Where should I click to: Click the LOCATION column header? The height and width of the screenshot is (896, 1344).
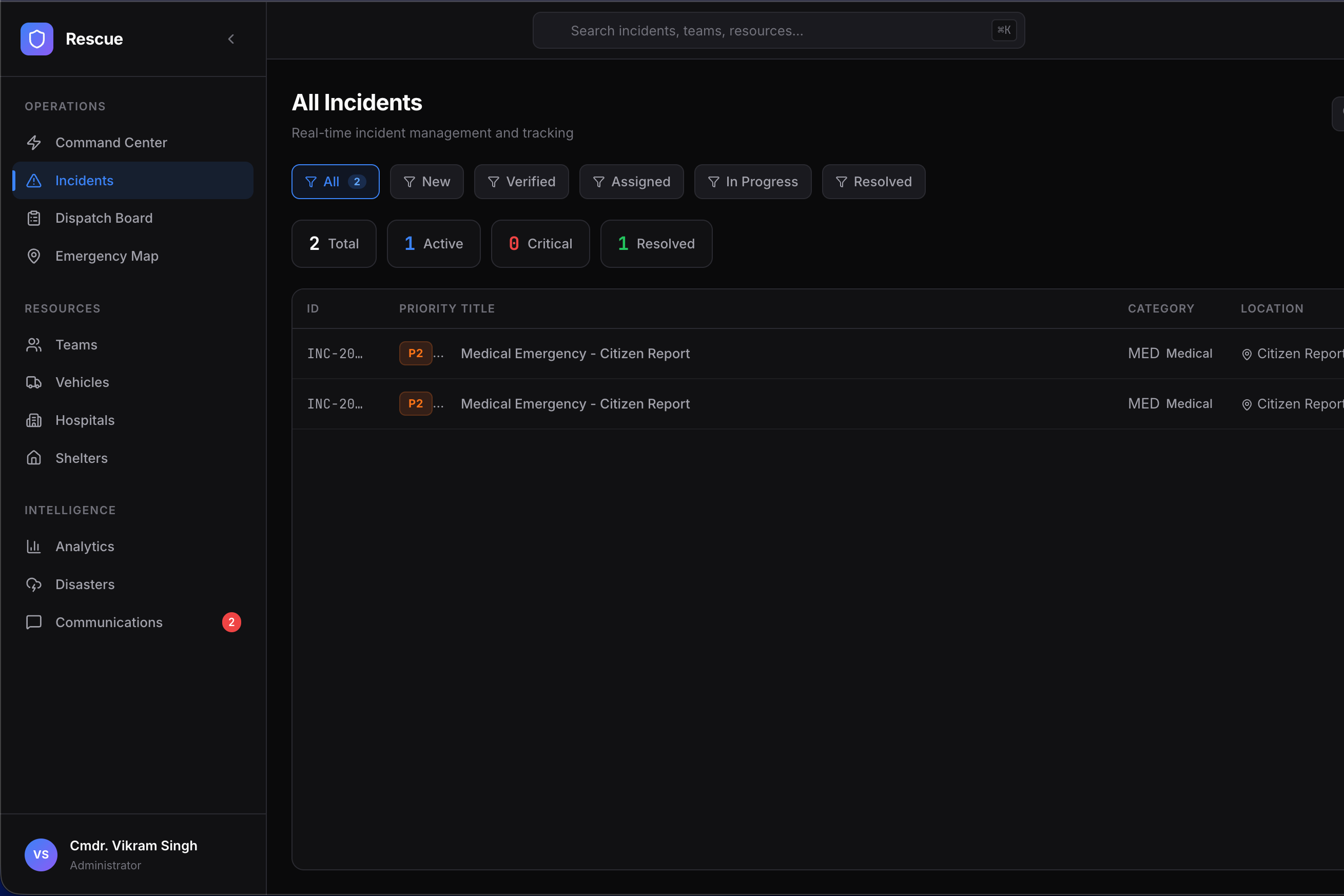1272,308
